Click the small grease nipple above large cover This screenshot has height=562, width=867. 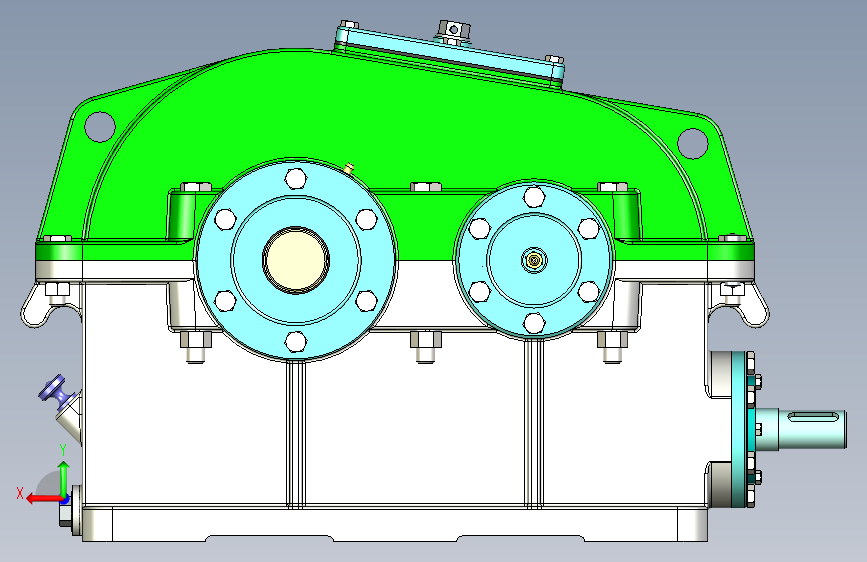tap(349, 167)
